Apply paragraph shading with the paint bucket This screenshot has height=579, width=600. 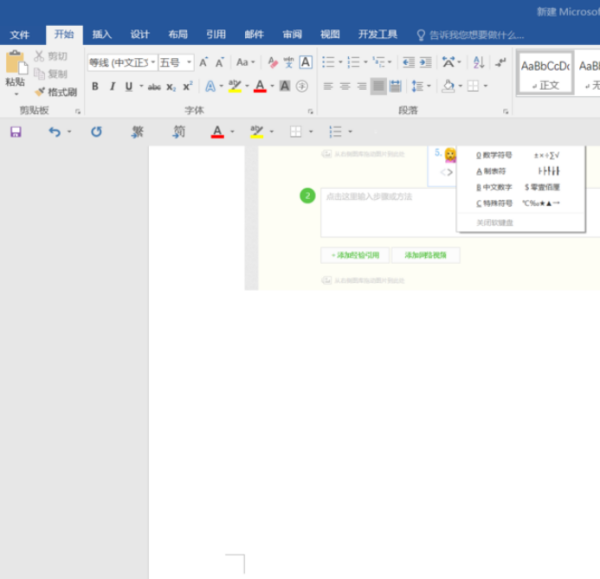448,86
